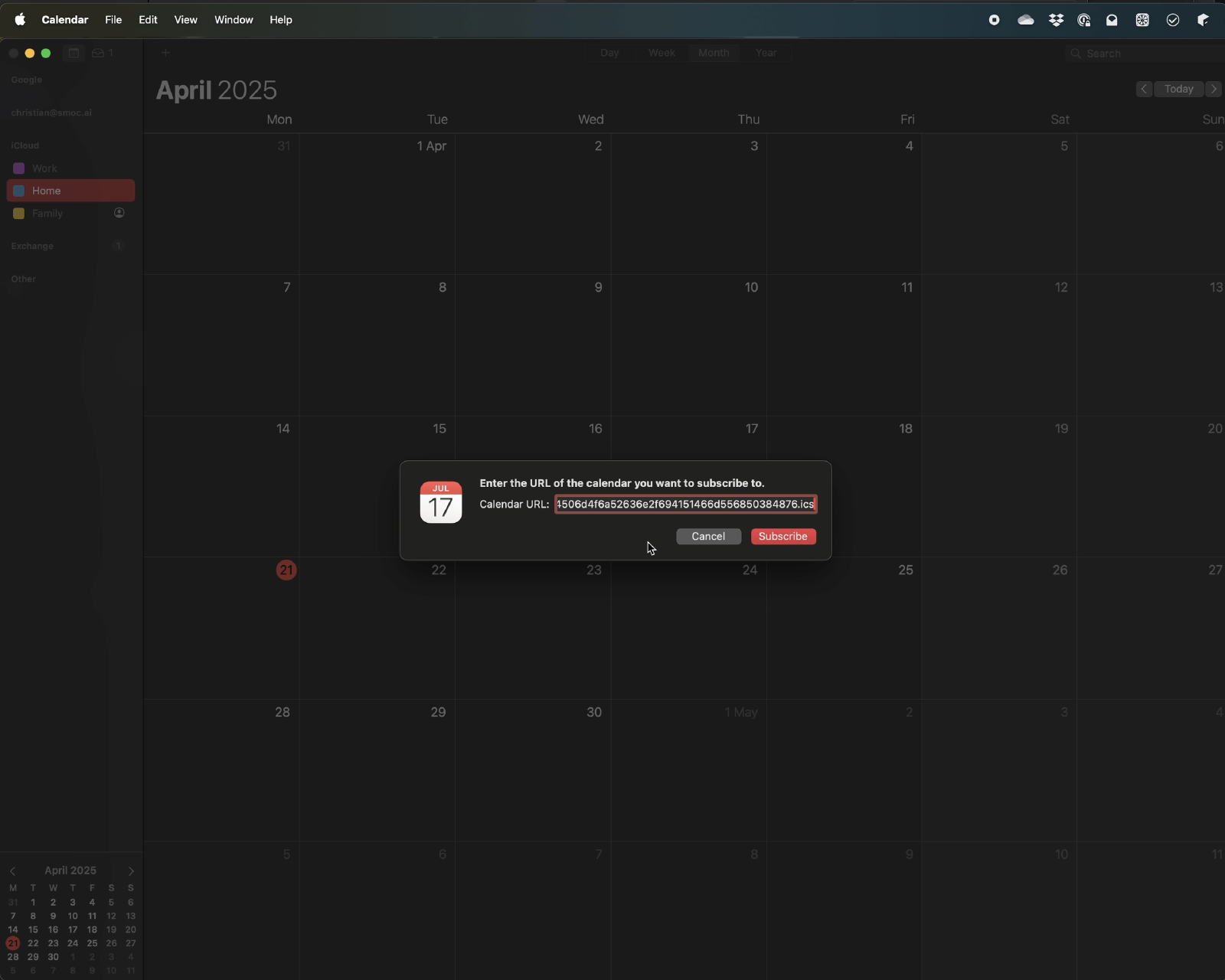Viewport: 1225px width, 980px height.
Task: Open the File menu
Action: point(113,20)
